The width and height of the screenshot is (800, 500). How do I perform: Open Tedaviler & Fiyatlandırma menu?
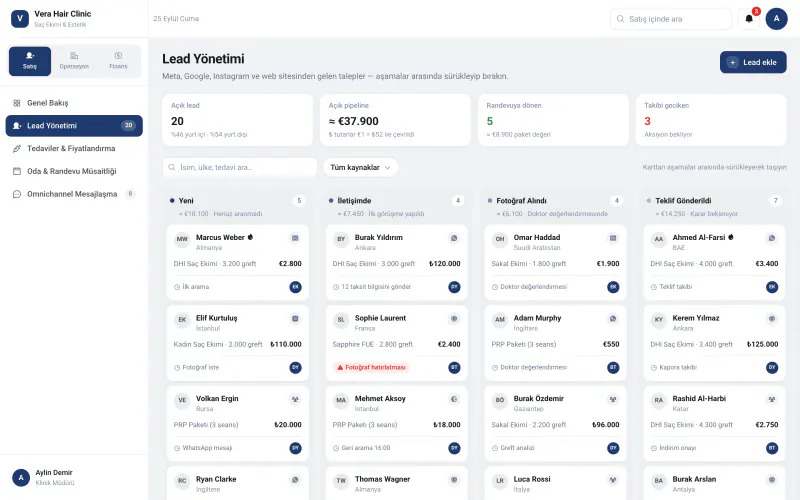(74, 148)
